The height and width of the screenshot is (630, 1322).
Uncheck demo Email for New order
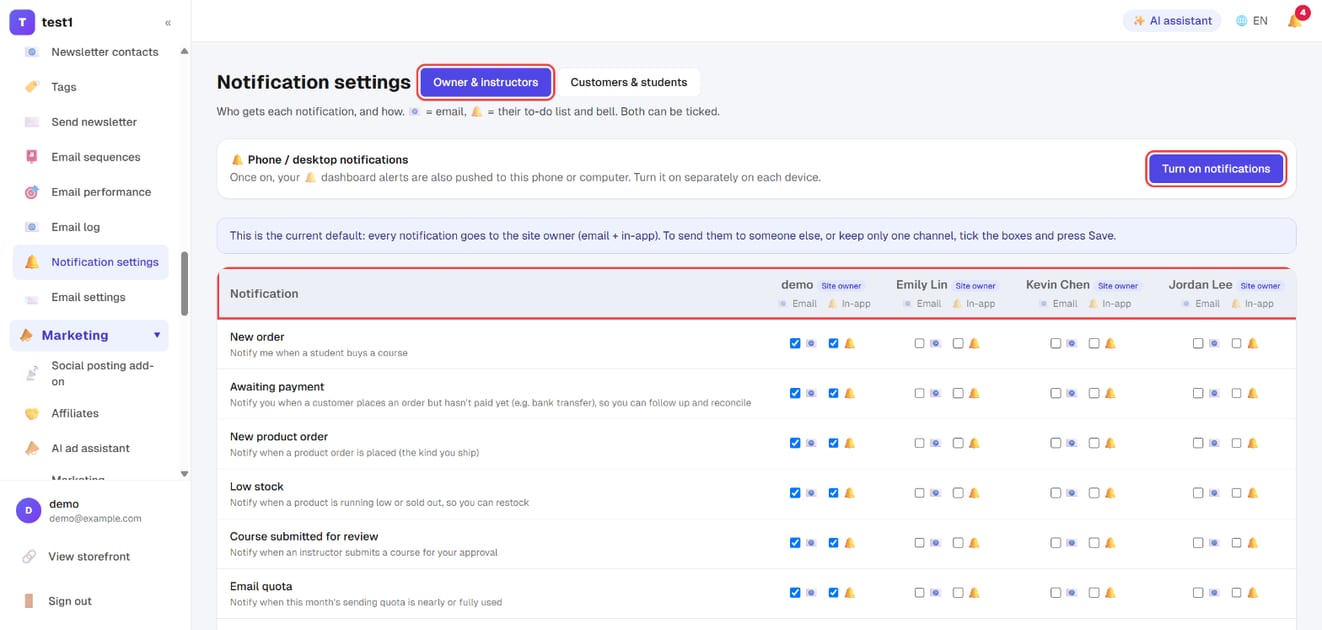795,343
